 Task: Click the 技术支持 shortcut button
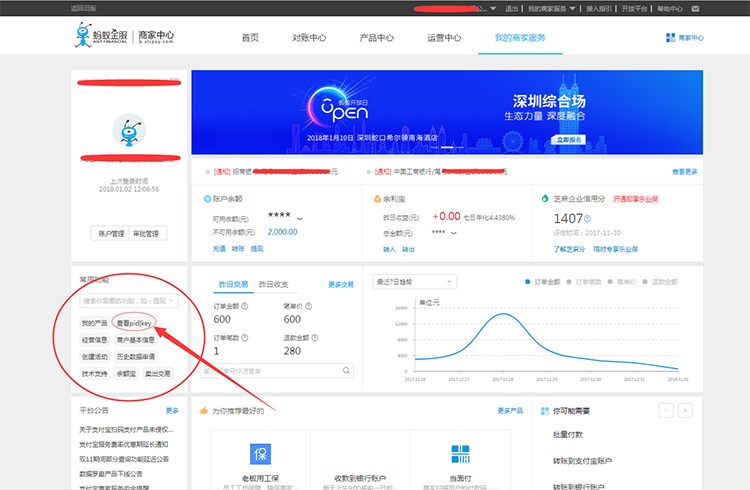(95, 373)
